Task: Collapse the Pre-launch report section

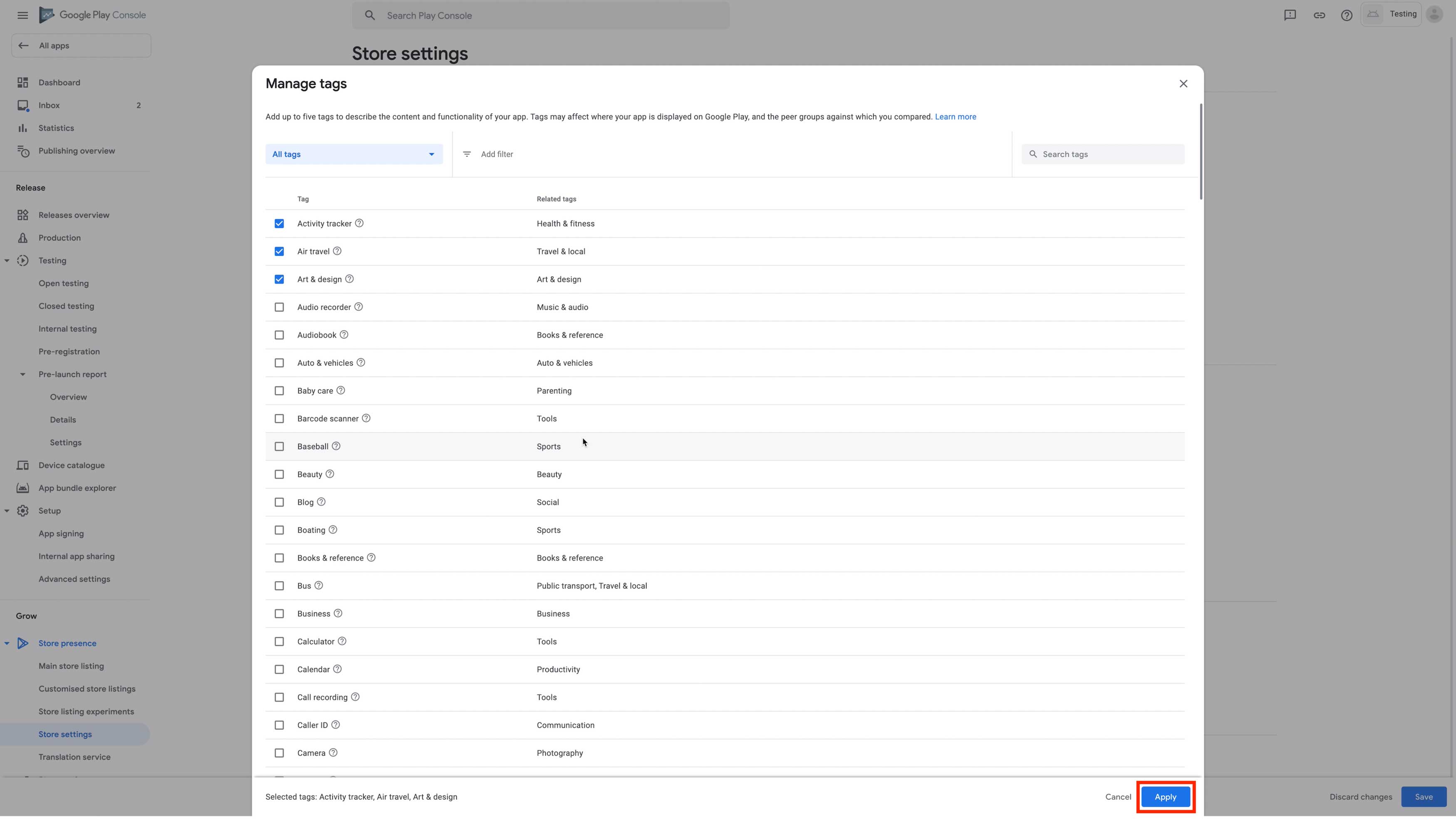Action: coord(22,374)
